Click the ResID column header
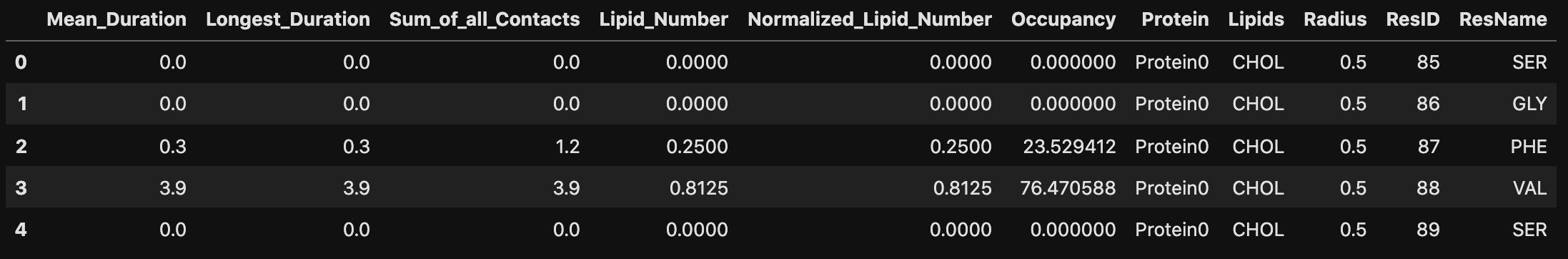Screen dimensions: 1568x259 [x=1413, y=19]
